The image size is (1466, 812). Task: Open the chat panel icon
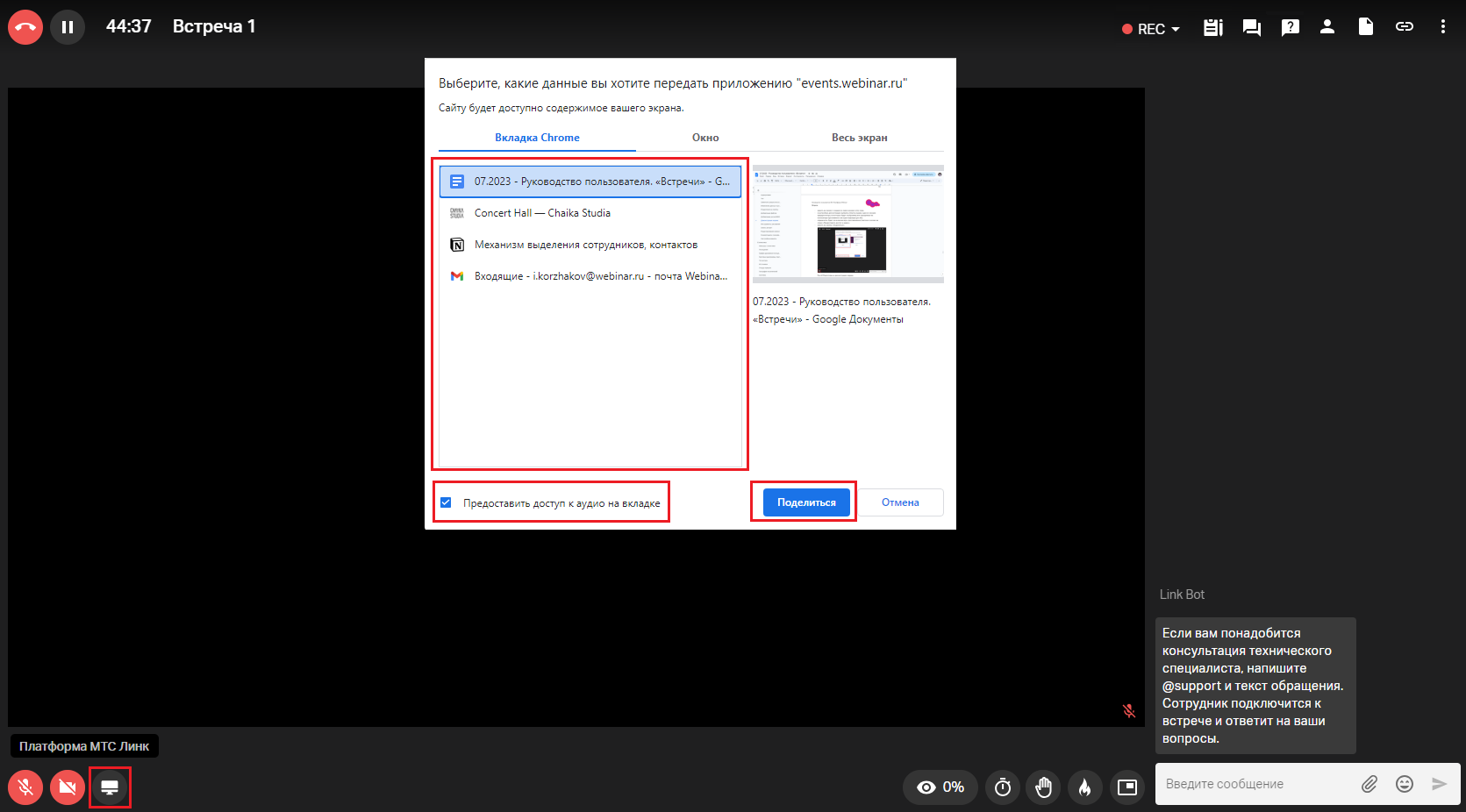click(1252, 27)
